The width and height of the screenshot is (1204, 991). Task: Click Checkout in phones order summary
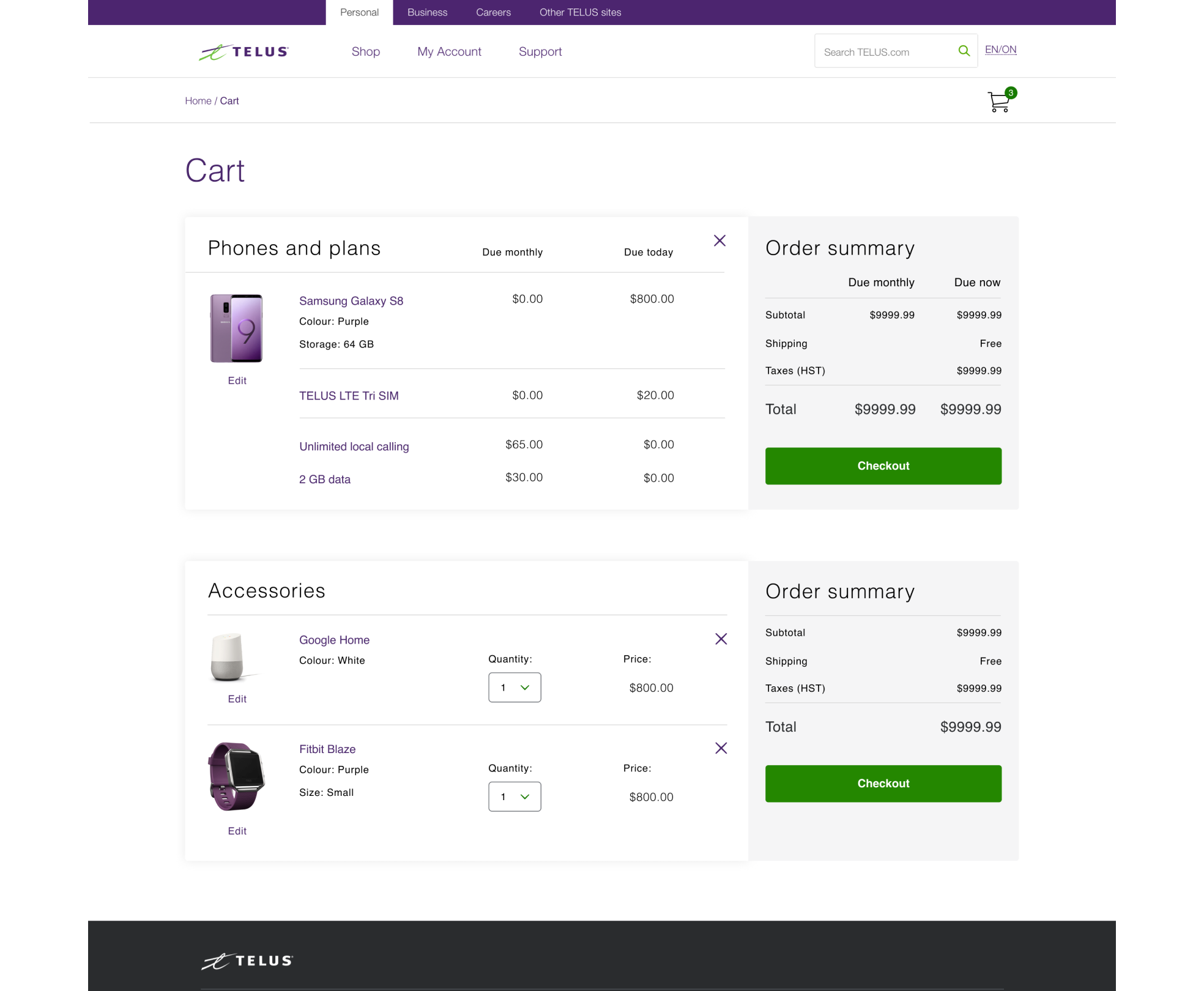point(883,466)
